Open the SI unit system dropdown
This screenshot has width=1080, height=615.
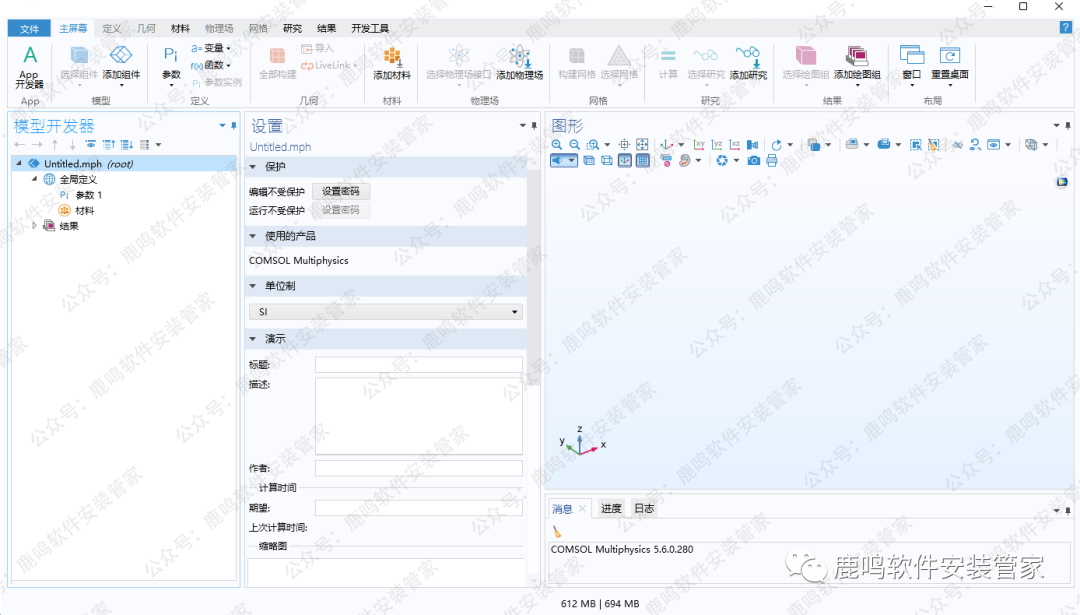tap(386, 312)
